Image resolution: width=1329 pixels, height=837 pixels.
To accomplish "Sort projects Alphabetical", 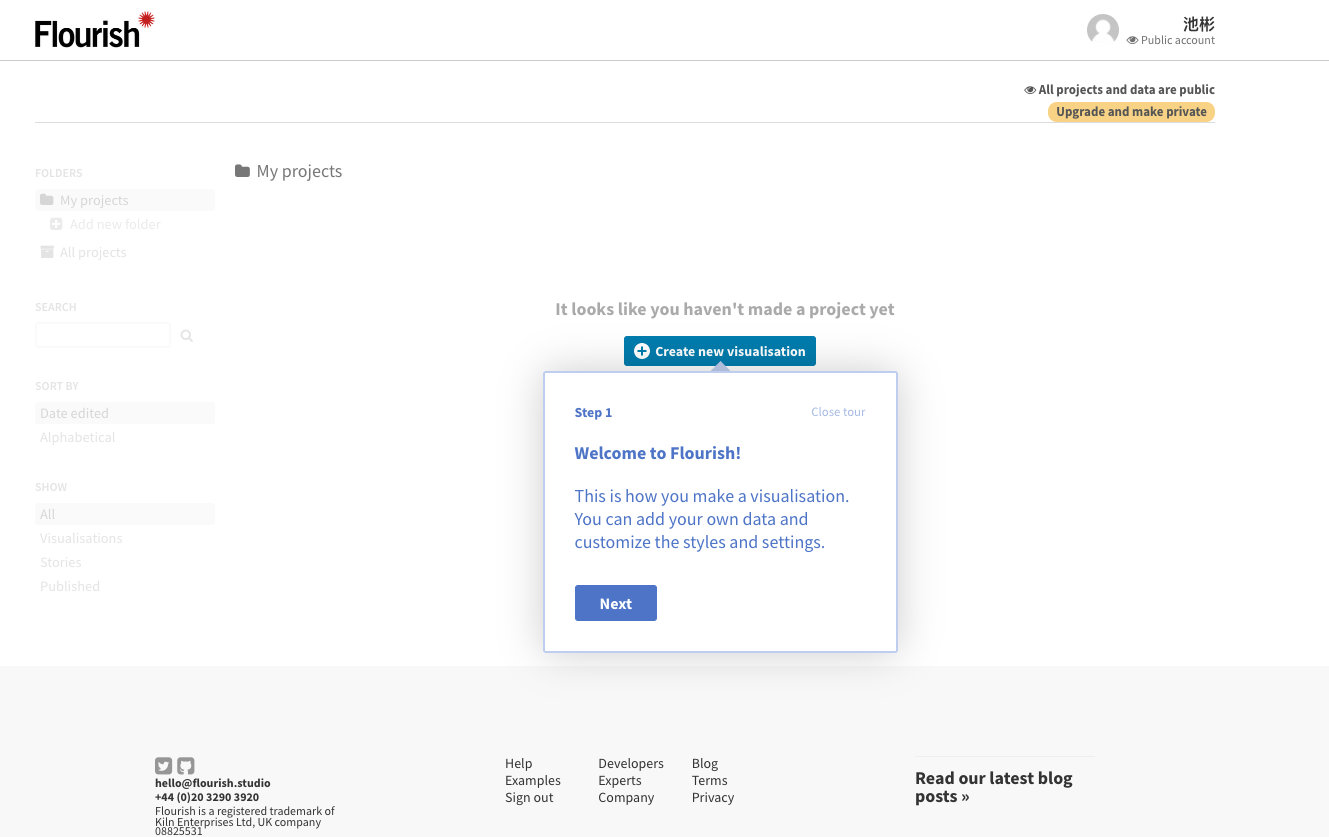I will 78,437.
